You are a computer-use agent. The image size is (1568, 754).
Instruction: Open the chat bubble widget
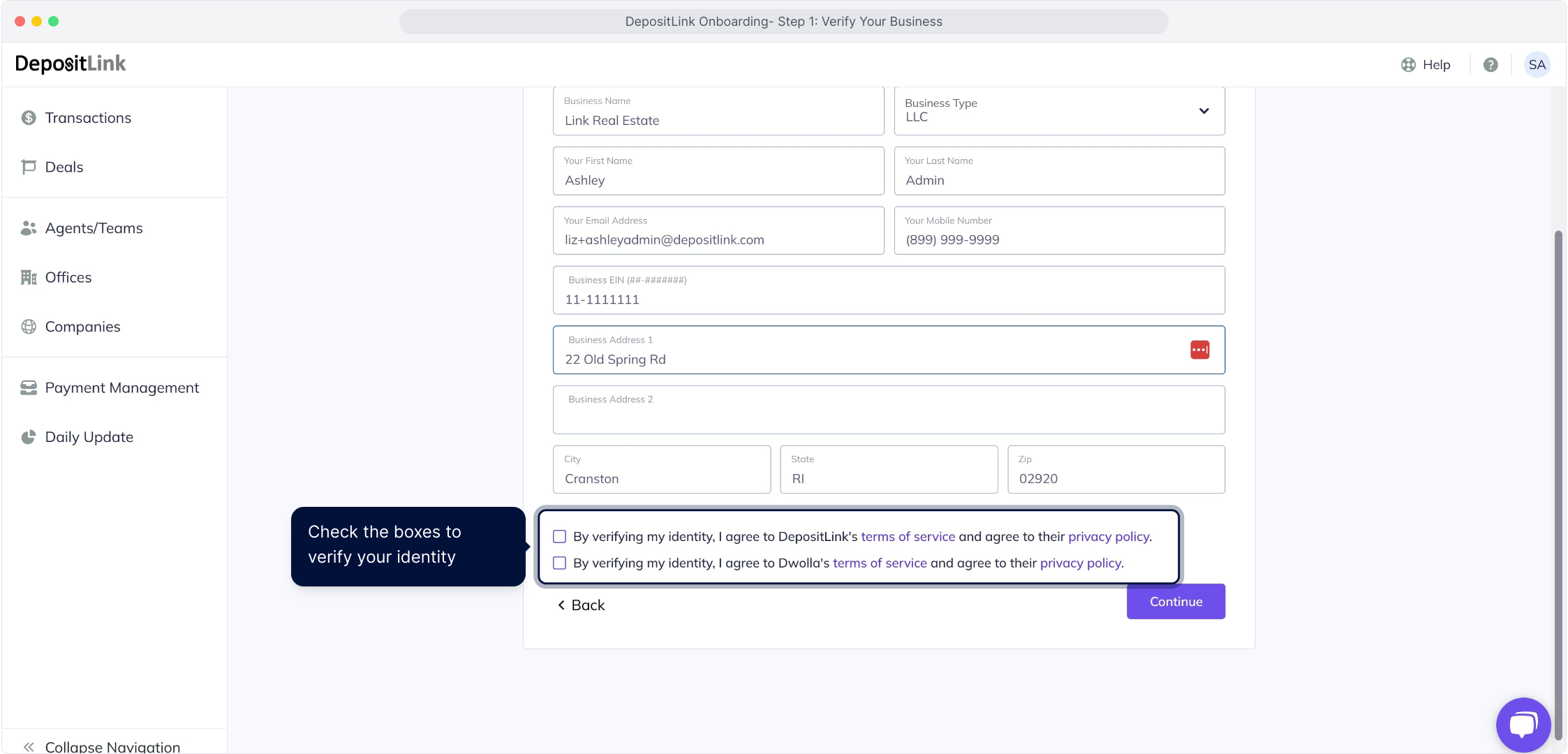click(x=1523, y=724)
